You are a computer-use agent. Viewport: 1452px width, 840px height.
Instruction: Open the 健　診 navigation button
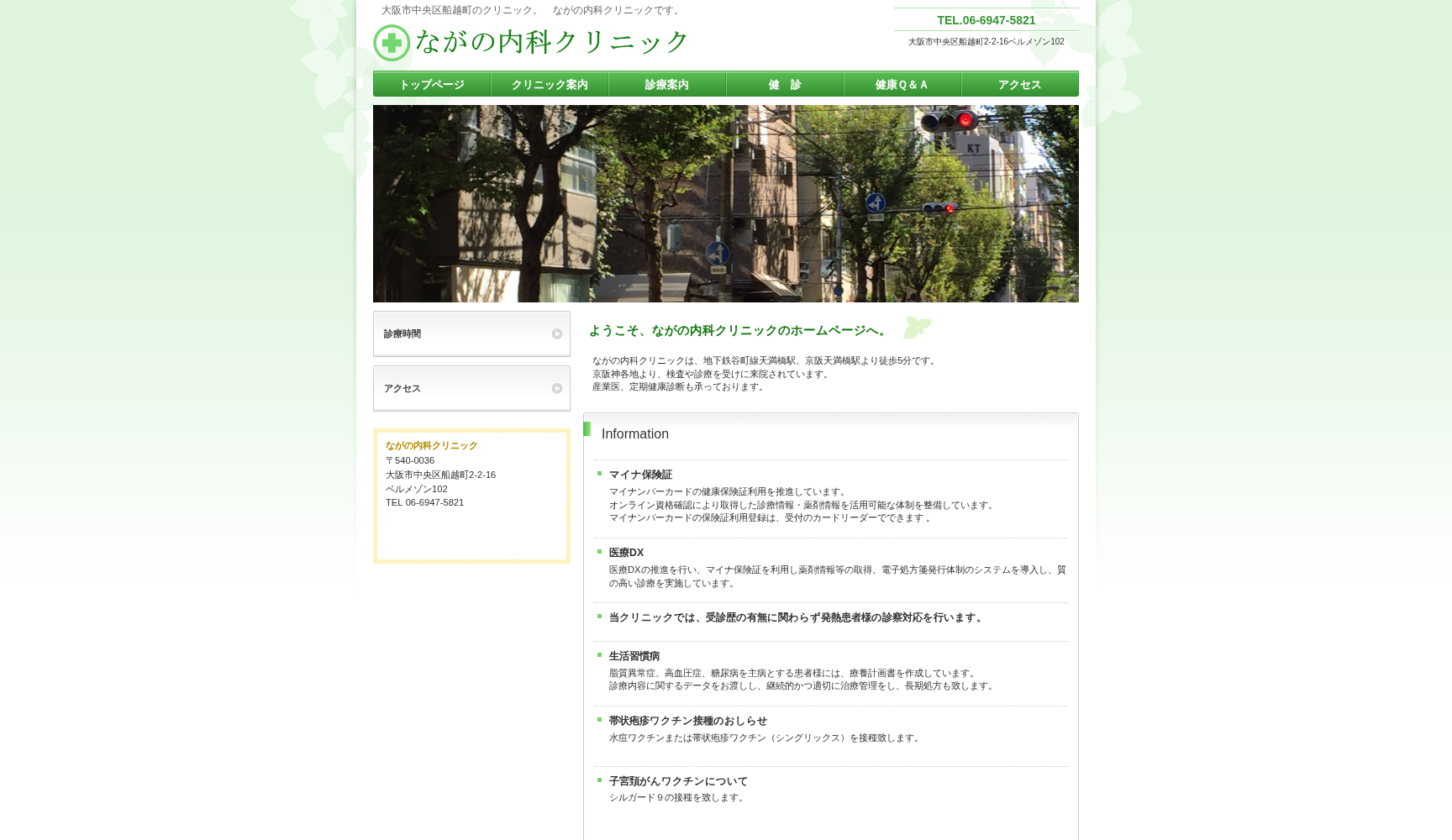click(x=784, y=84)
